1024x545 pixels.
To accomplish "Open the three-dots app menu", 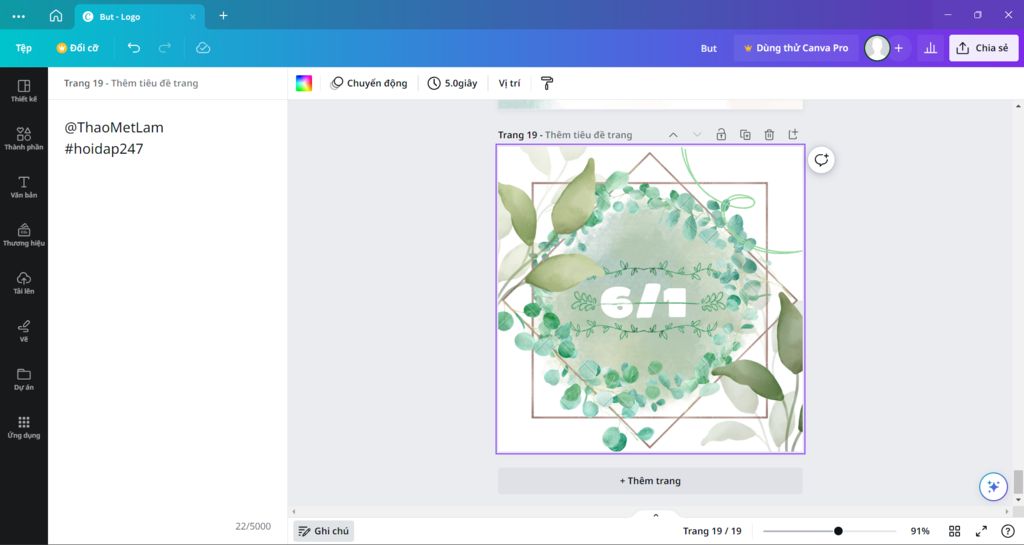I will point(19,16).
